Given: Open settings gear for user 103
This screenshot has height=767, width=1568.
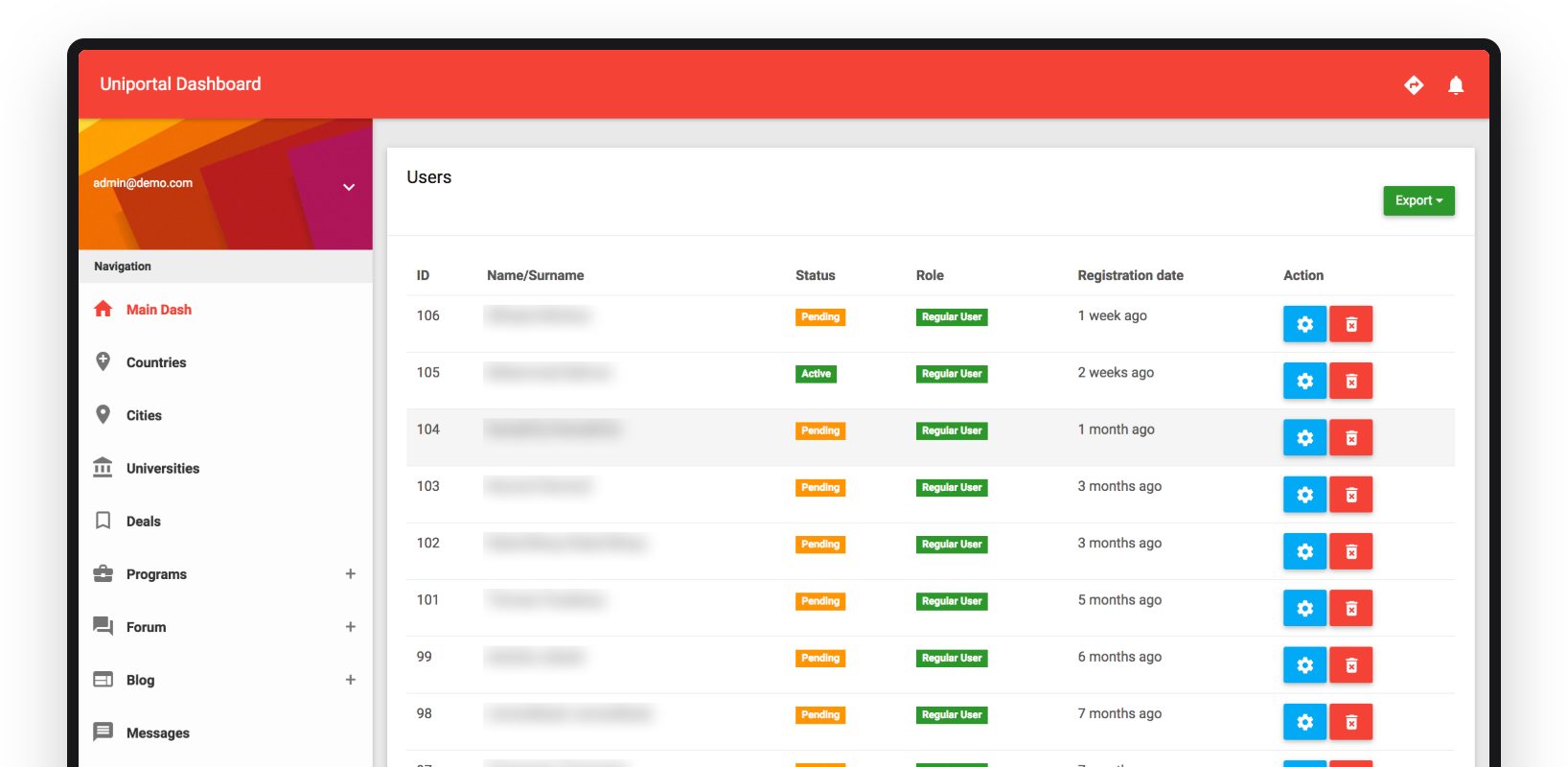Looking at the screenshot, I should (1304, 495).
